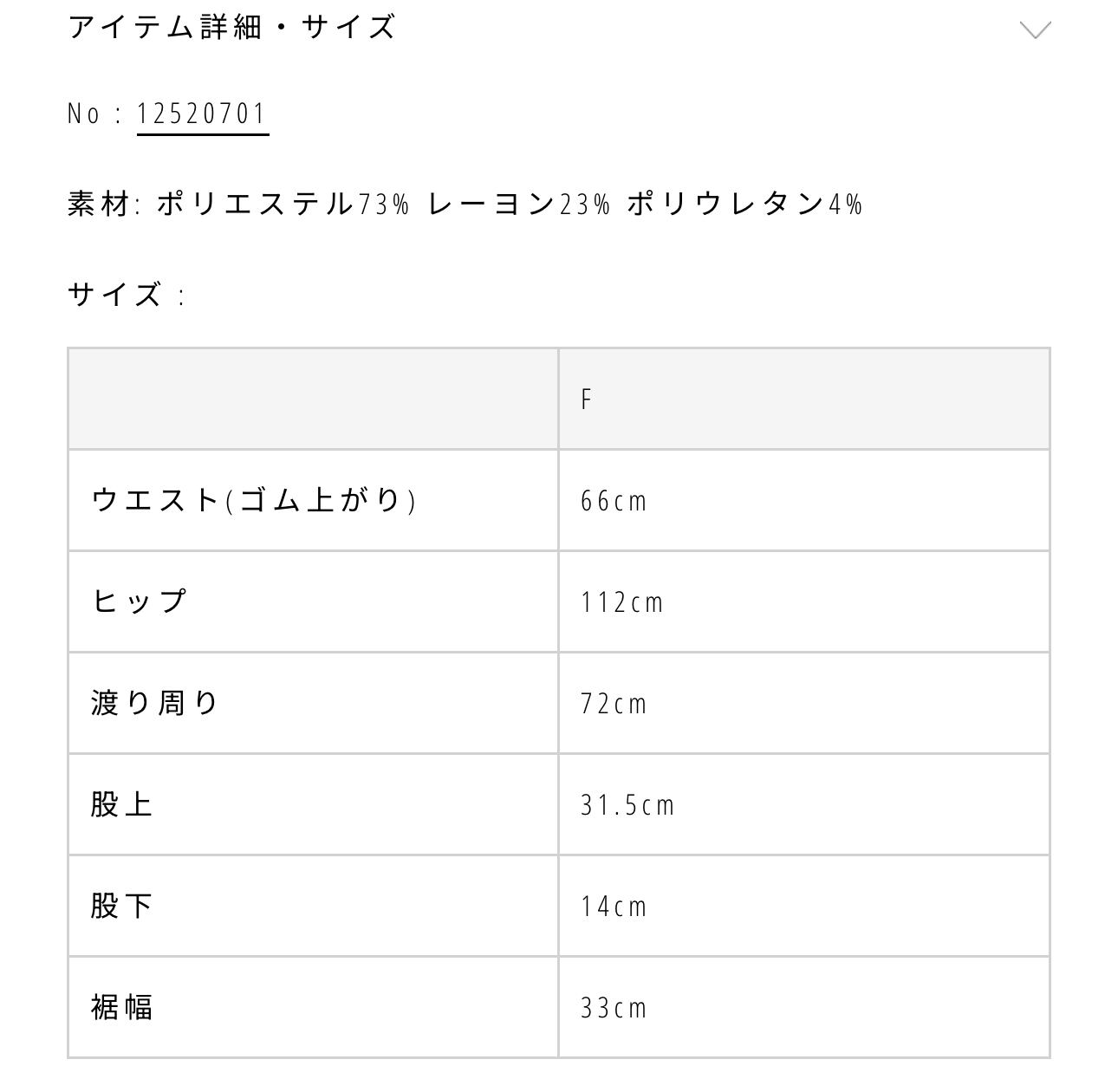Click the 72cm thigh value cell
Viewport: 1118px width, 1092px height.
614,704
